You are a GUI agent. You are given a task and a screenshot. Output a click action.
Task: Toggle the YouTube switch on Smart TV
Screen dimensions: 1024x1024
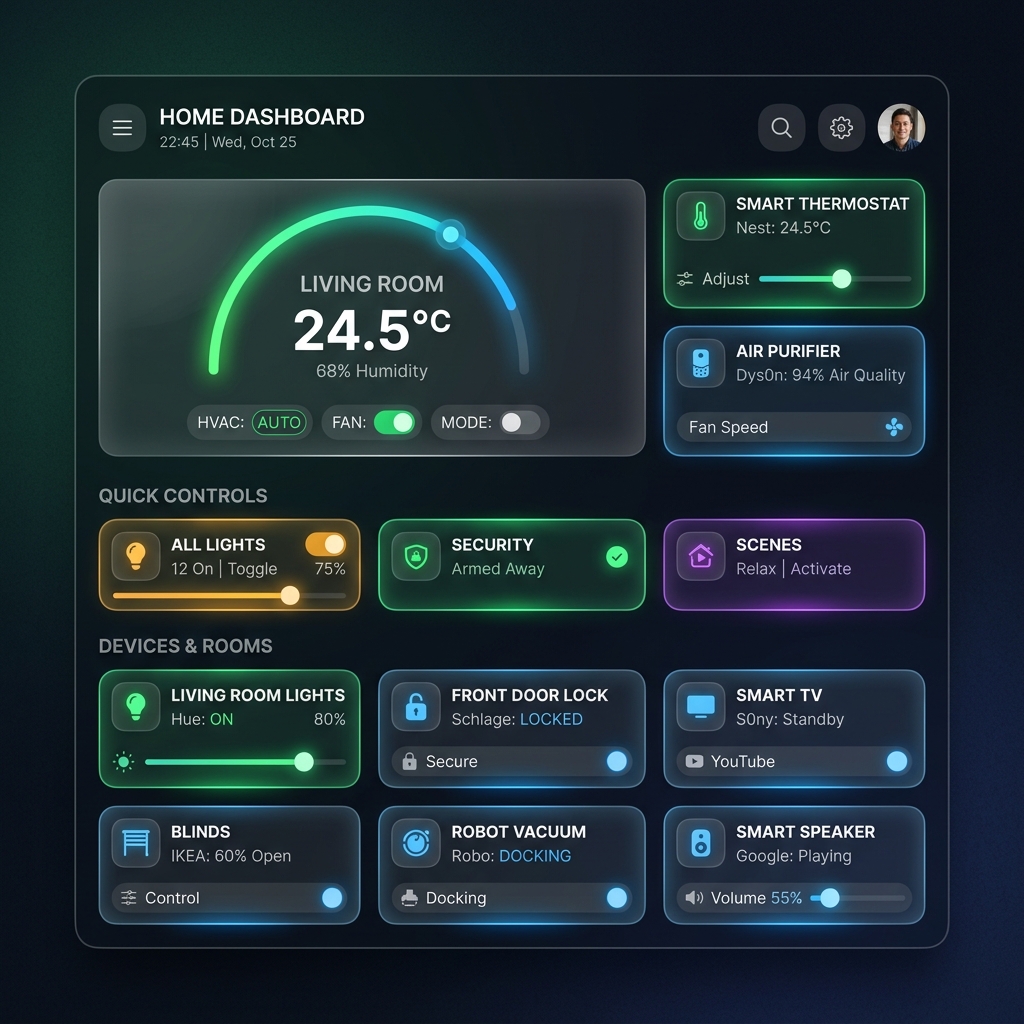(897, 761)
